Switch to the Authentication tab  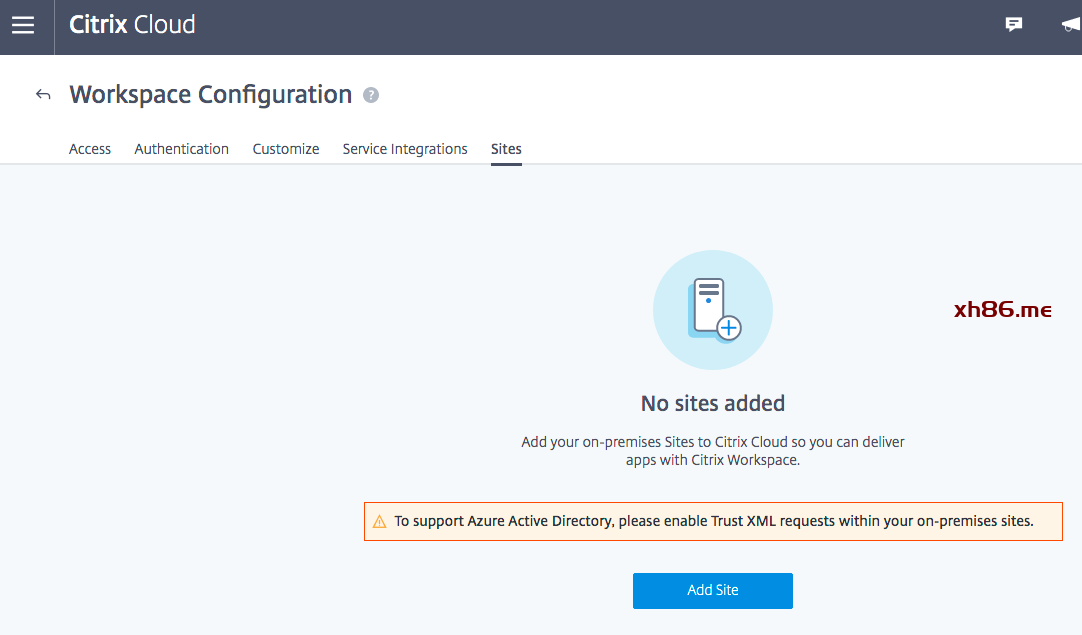tap(181, 149)
